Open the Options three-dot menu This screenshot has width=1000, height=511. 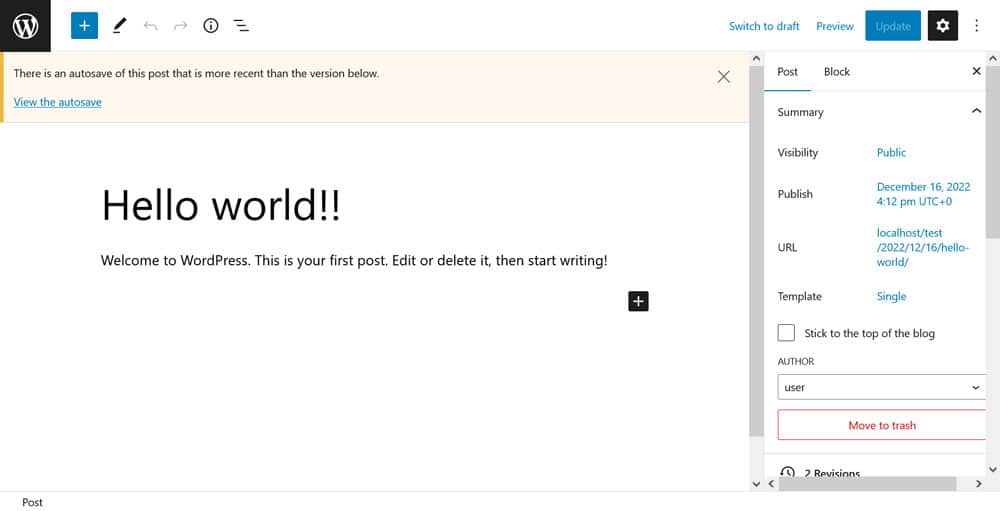(977, 26)
